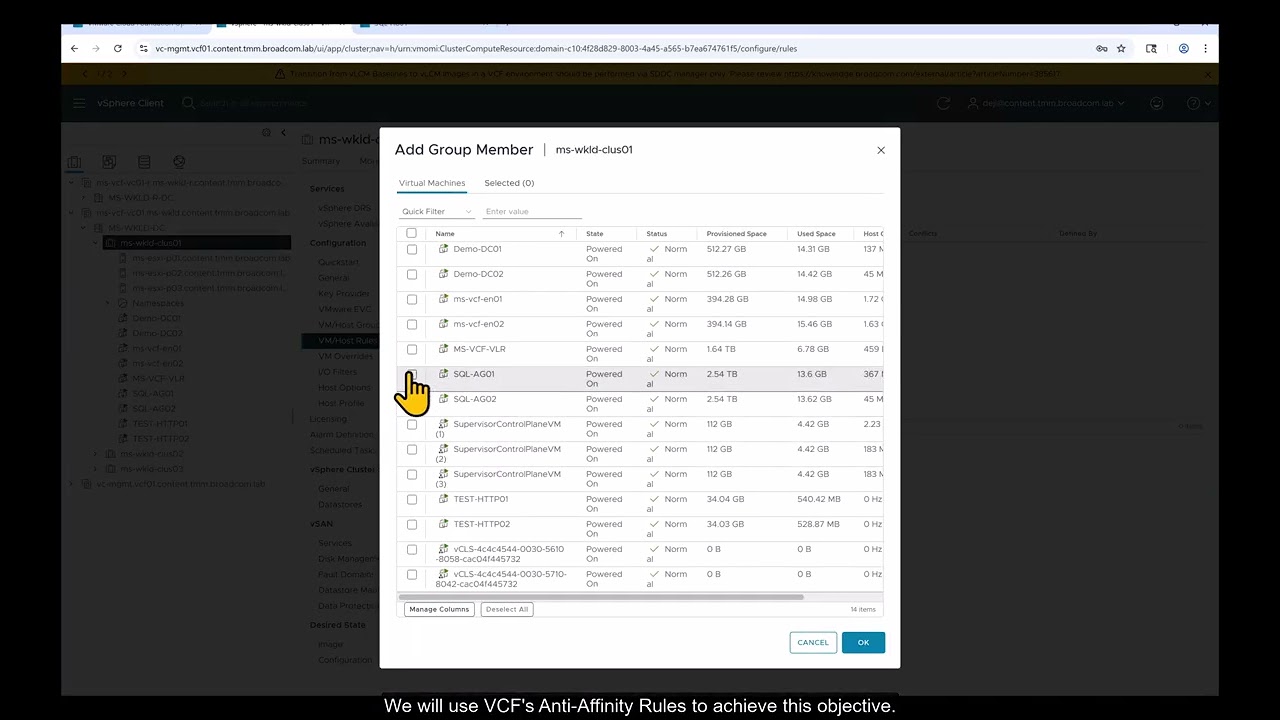Check the TEST-HTTP01 row checkbox
Screen dimensions: 1280x720
[x=412, y=499]
